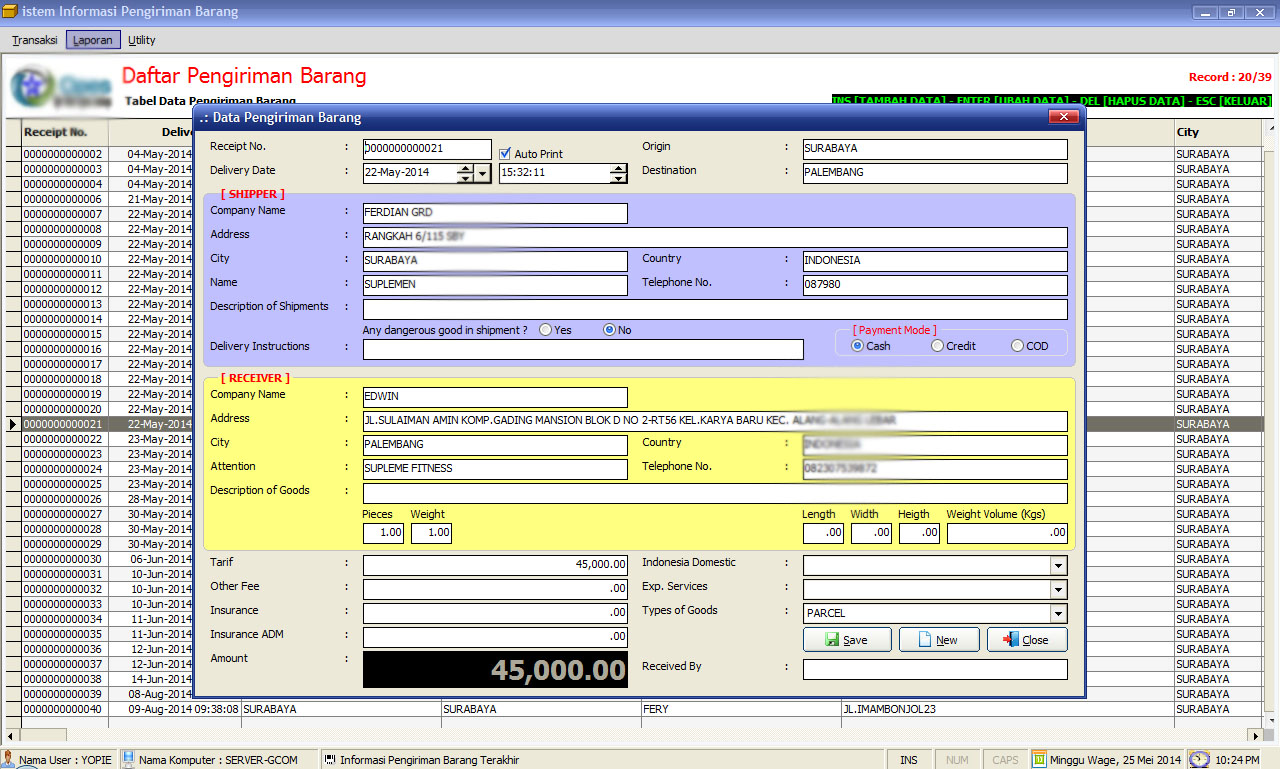Open the Transaksi menu
Screen dimensions: 1280x769
pyautogui.click(x=34, y=40)
